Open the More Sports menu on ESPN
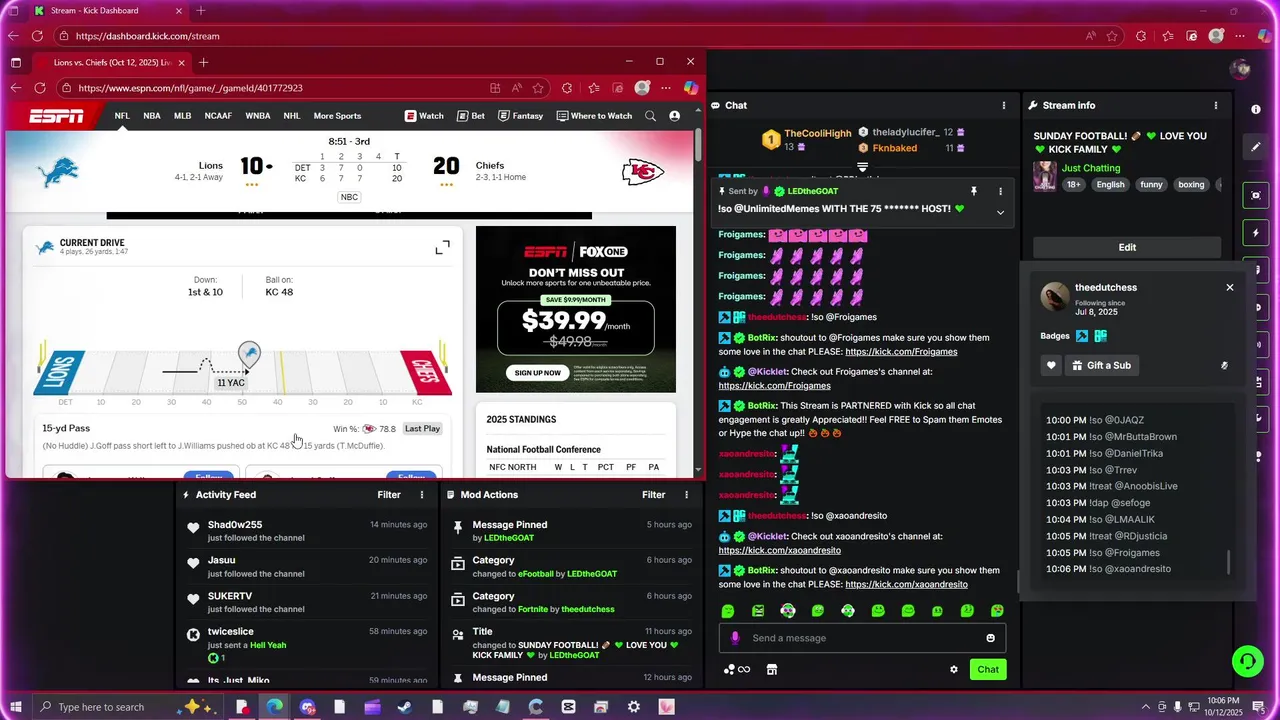Image resolution: width=1280 pixels, height=720 pixels. click(x=337, y=116)
